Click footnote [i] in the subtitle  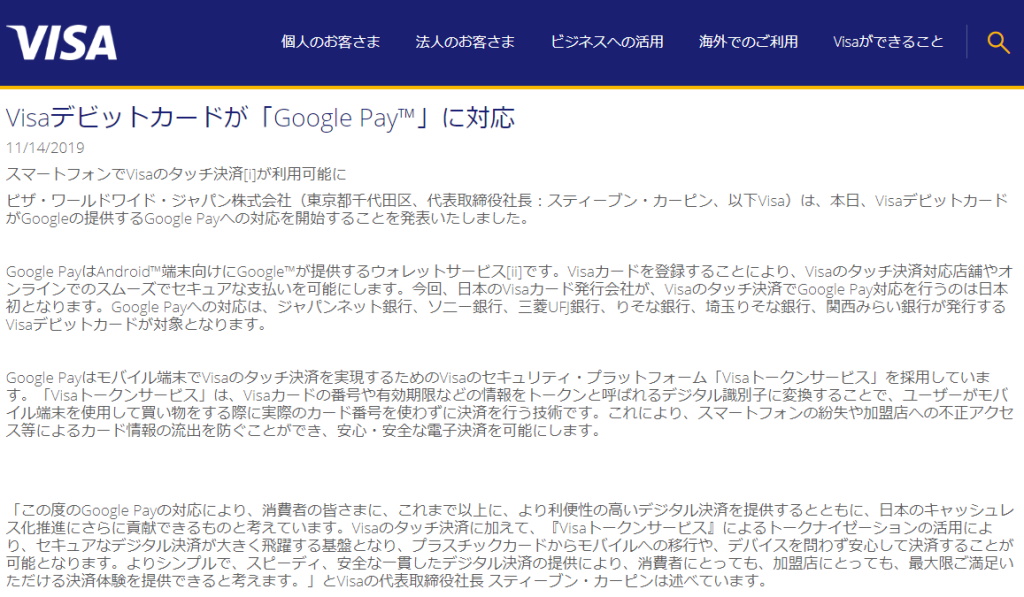[x=249, y=174]
